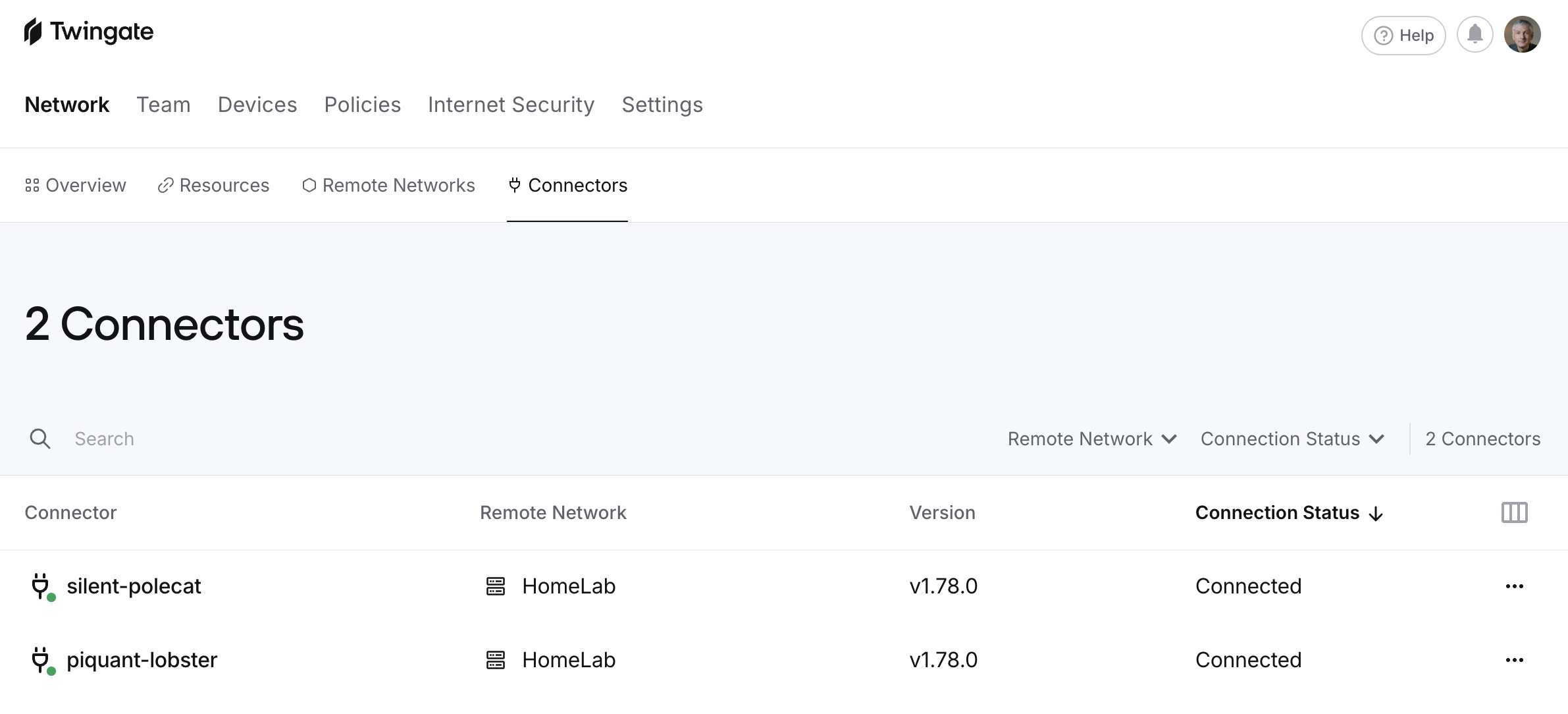Screen dimensions: 1568x714
Task: Click the Twingate logo icon
Action: tap(33, 32)
